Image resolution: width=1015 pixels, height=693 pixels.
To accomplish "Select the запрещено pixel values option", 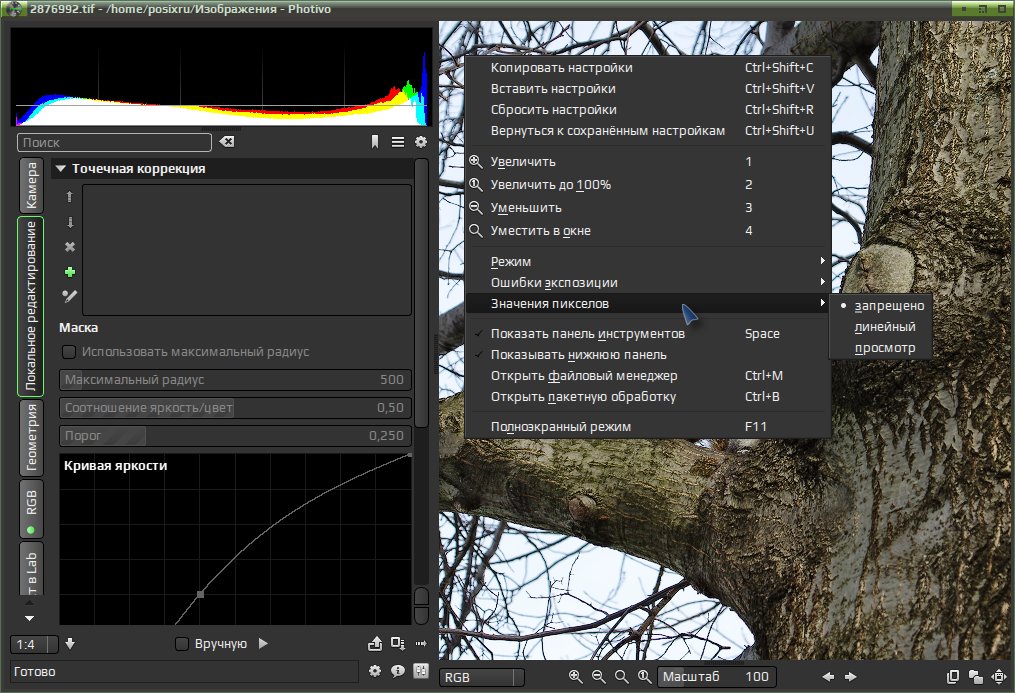I will (x=881, y=305).
